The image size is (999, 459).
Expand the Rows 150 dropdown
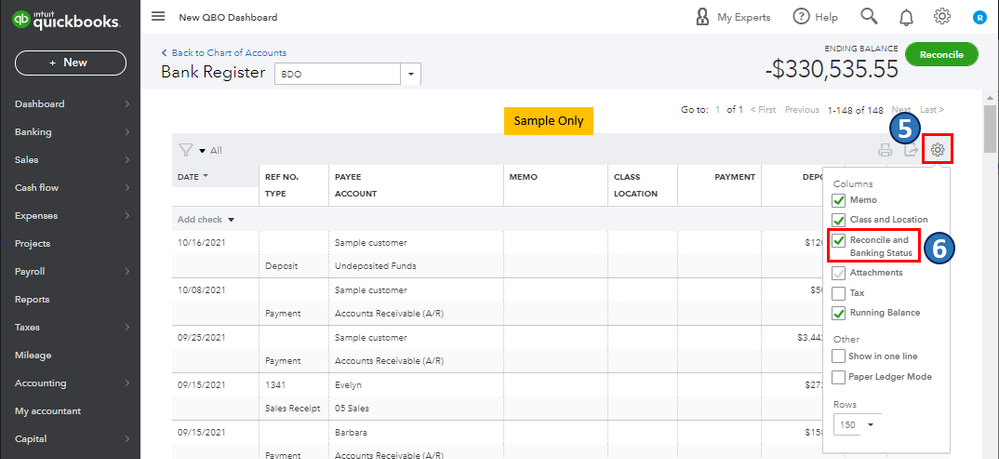855,425
